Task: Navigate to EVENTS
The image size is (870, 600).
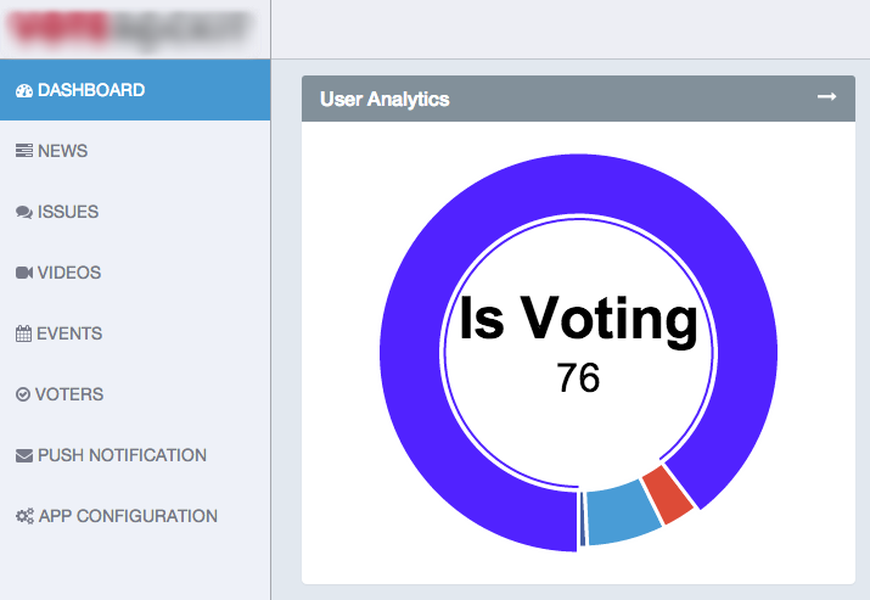Action: click(x=135, y=334)
